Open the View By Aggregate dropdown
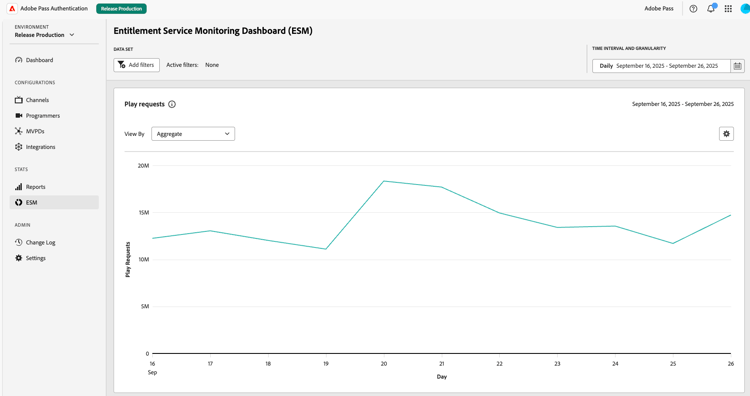The image size is (750, 396). coord(193,134)
